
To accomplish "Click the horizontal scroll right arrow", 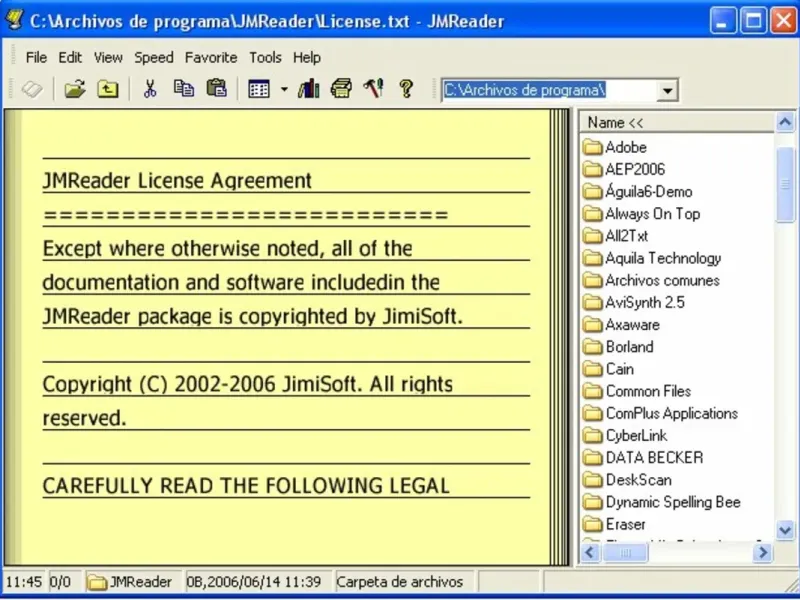I will (x=763, y=552).
